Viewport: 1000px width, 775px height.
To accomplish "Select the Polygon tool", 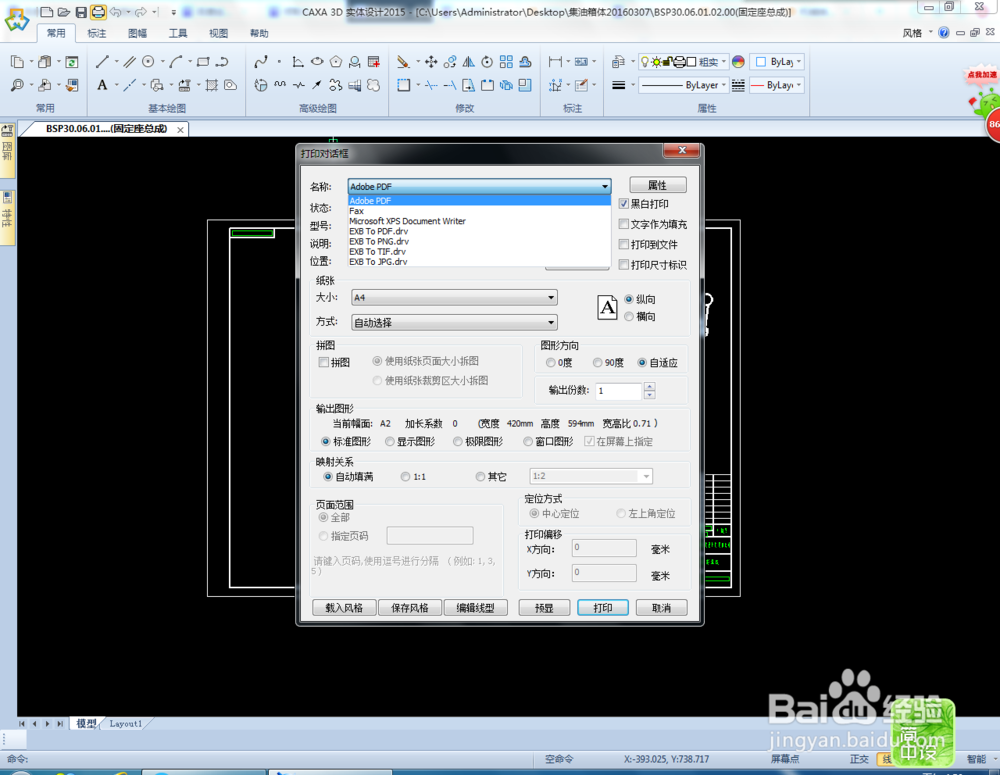I will [x=336, y=62].
